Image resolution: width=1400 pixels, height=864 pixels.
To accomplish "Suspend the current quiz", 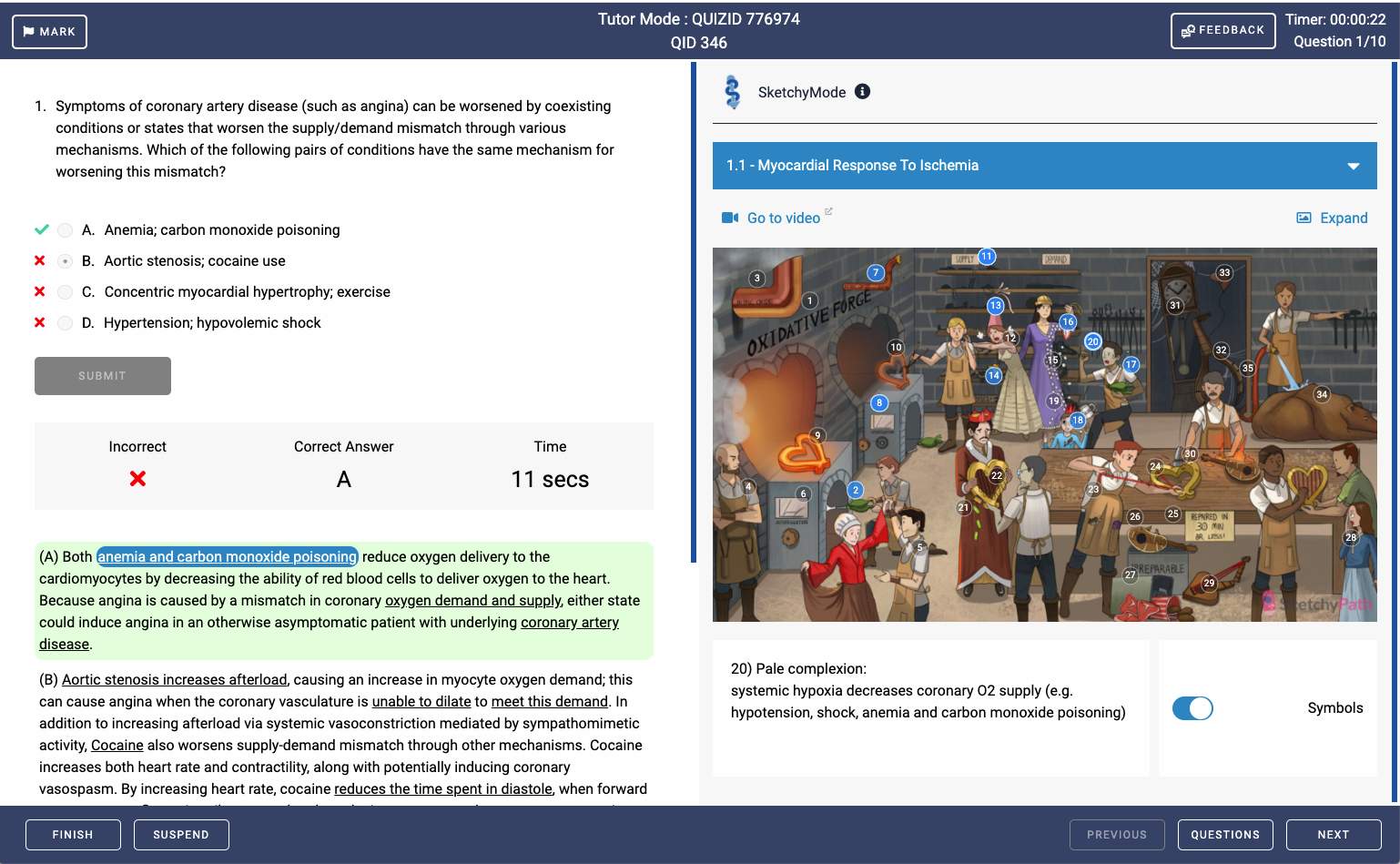I will [181, 835].
